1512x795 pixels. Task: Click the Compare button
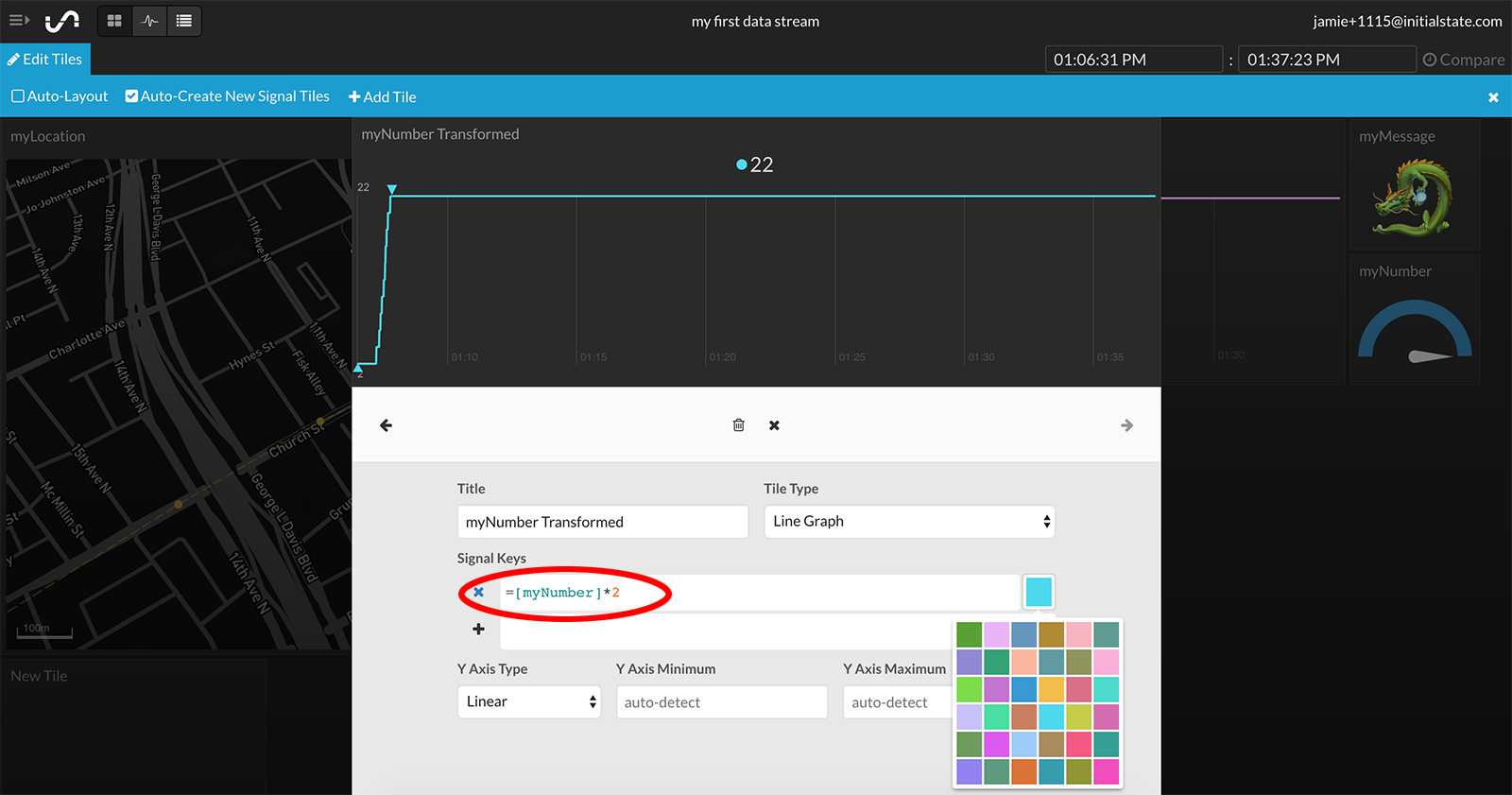(1464, 60)
